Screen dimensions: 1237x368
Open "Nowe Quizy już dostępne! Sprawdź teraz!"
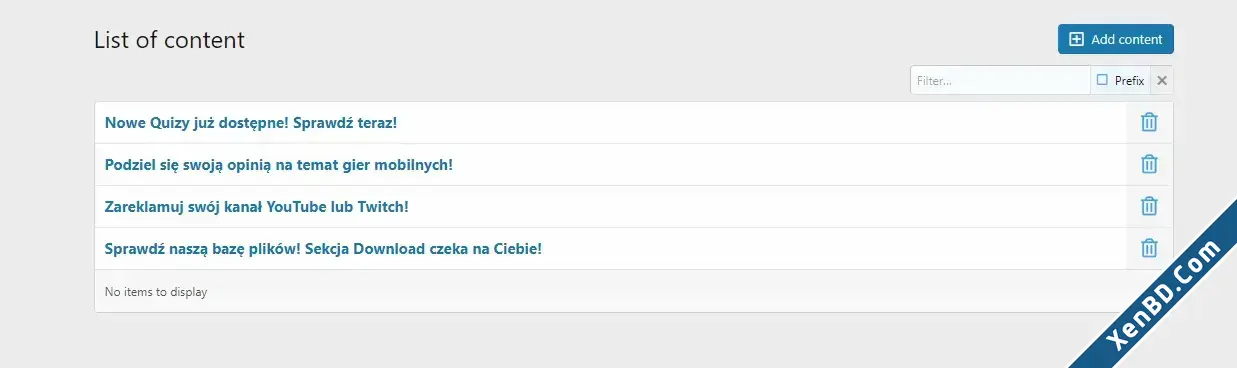point(251,122)
